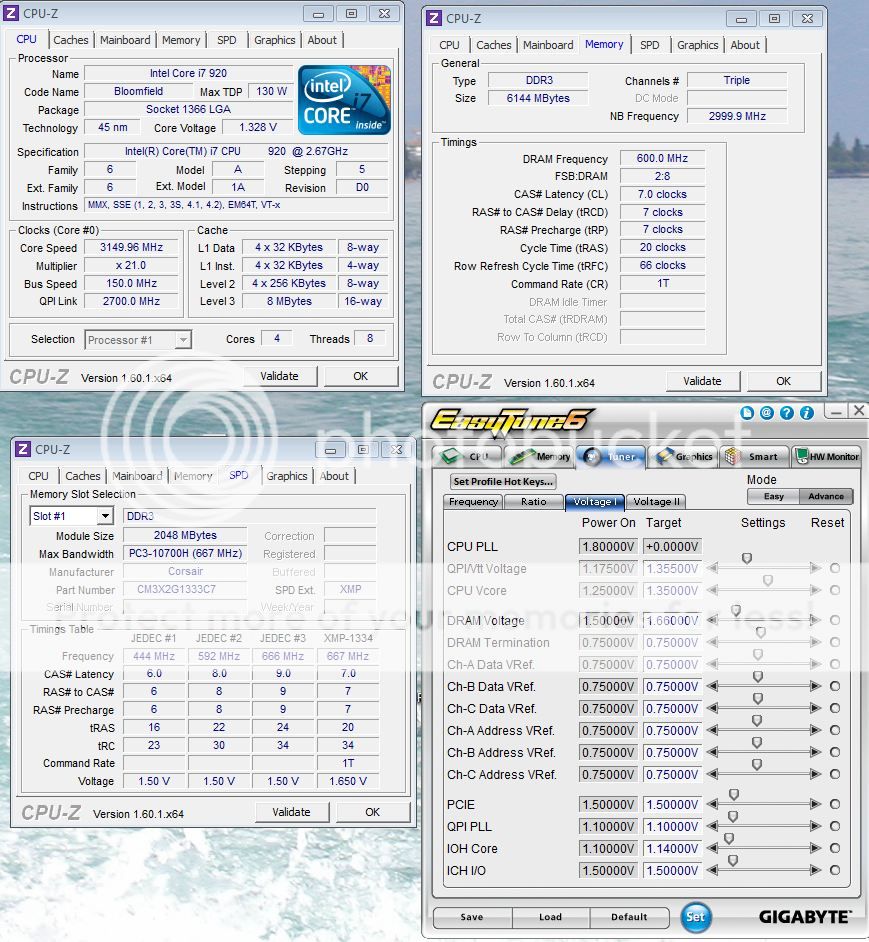This screenshot has width=869, height=942.
Task: Open Mainboard tab in CPU-Z CPU-tab window
Action: [125, 40]
